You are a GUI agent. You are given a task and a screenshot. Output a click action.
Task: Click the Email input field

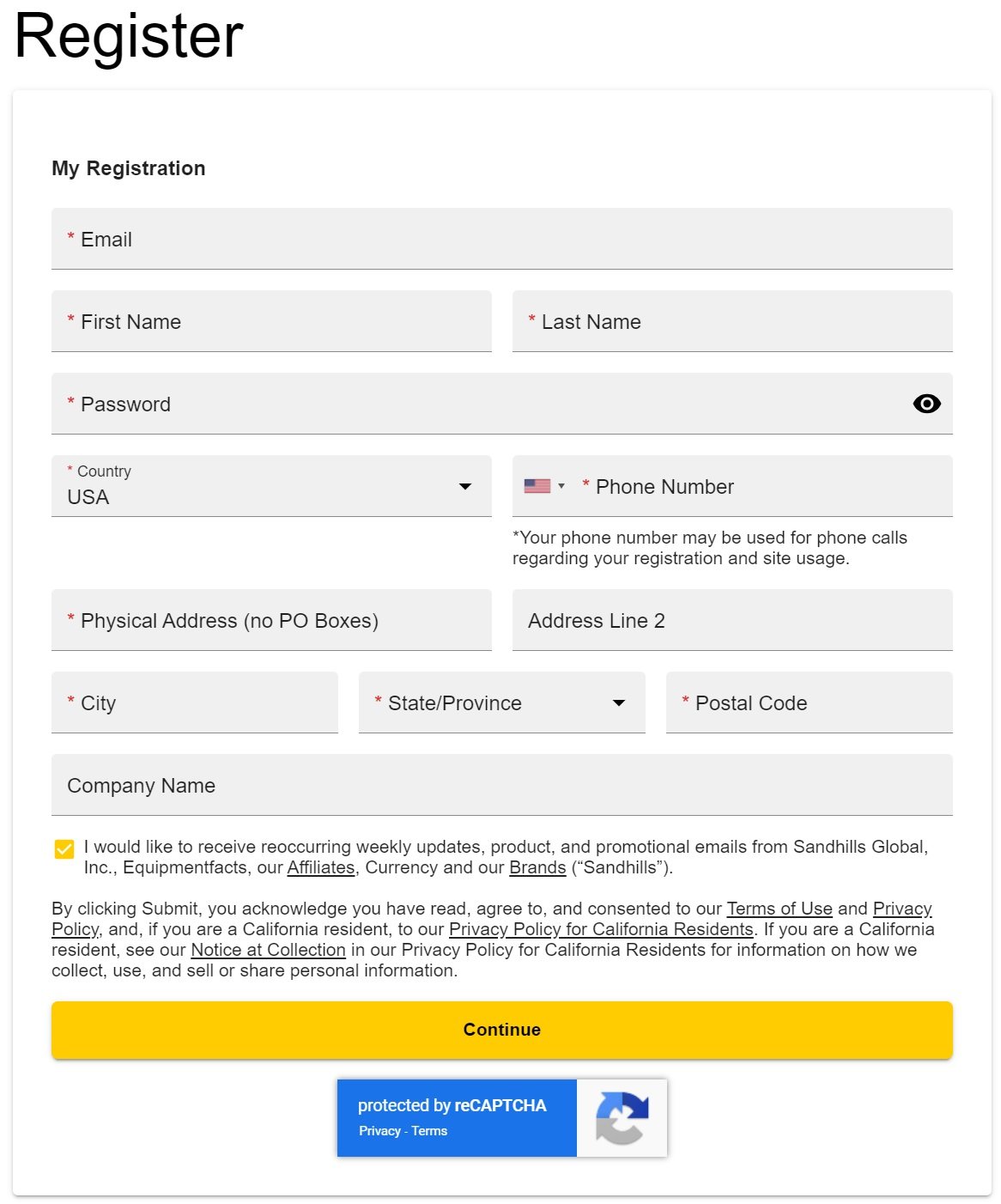(501, 240)
